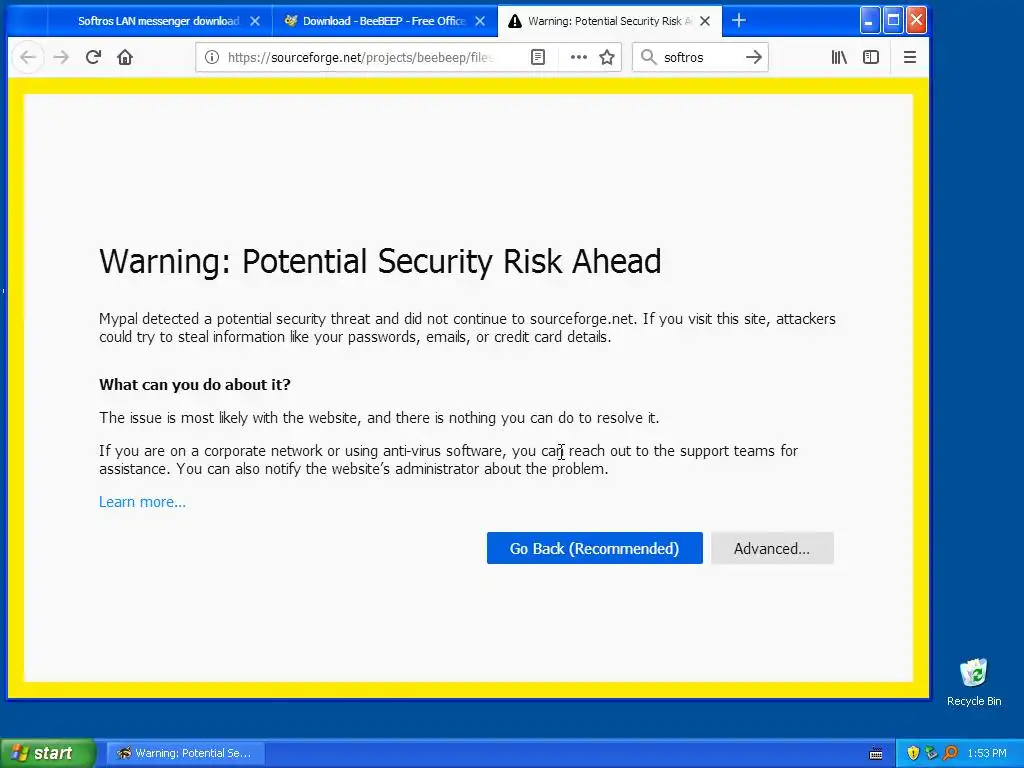The height and width of the screenshot is (768, 1024).
Task: Open the Recycle Bin desktop icon
Action: click(974, 682)
